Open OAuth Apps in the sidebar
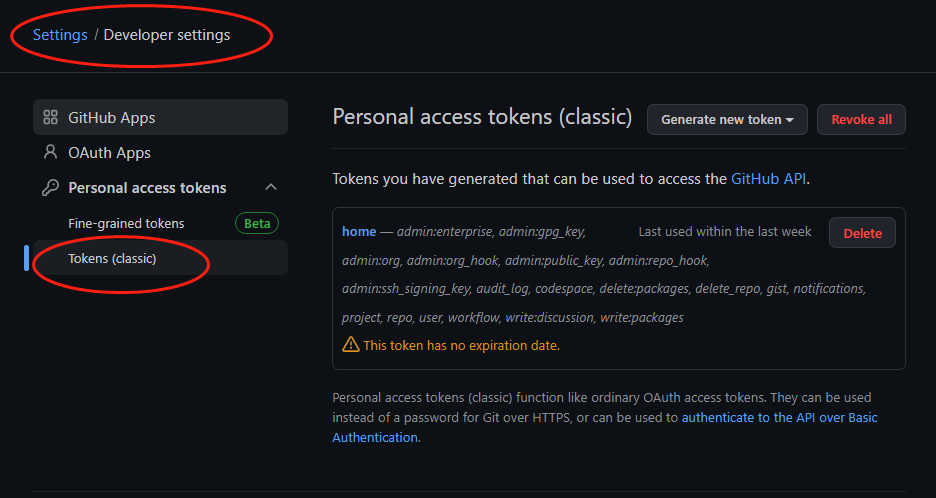Image resolution: width=936 pixels, height=498 pixels. point(161,152)
